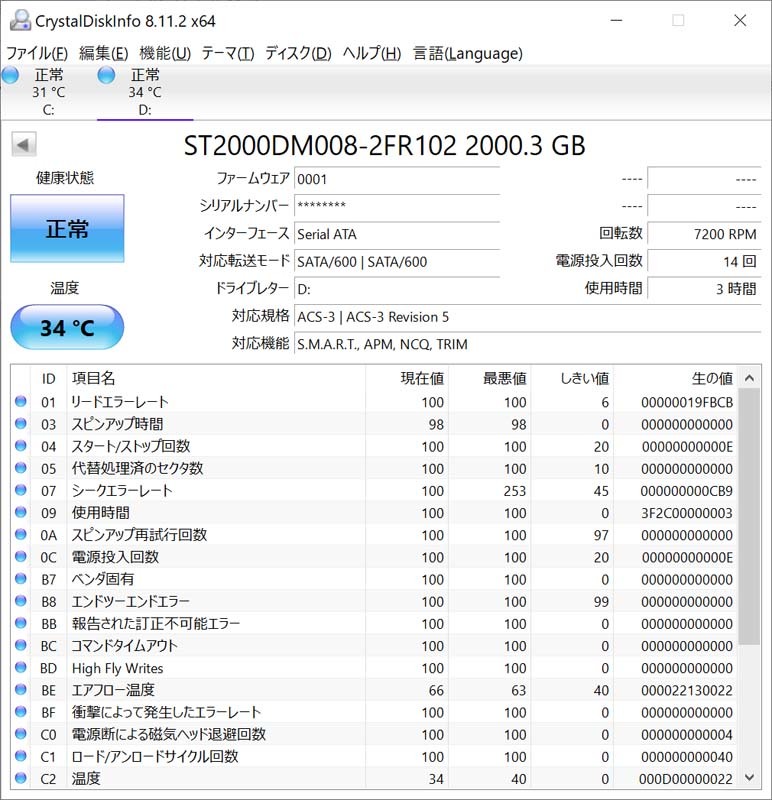Click the しきい値 column header
Screen dimensions: 772x800
(572, 378)
